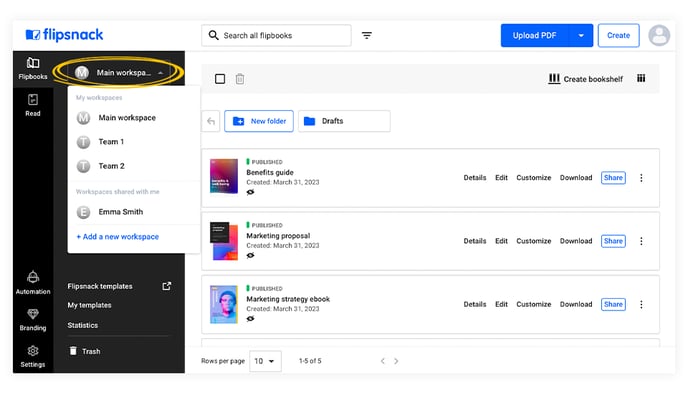688x394 pixels.
Task: Open My templates in sidebar
Action: pos(90,305)
